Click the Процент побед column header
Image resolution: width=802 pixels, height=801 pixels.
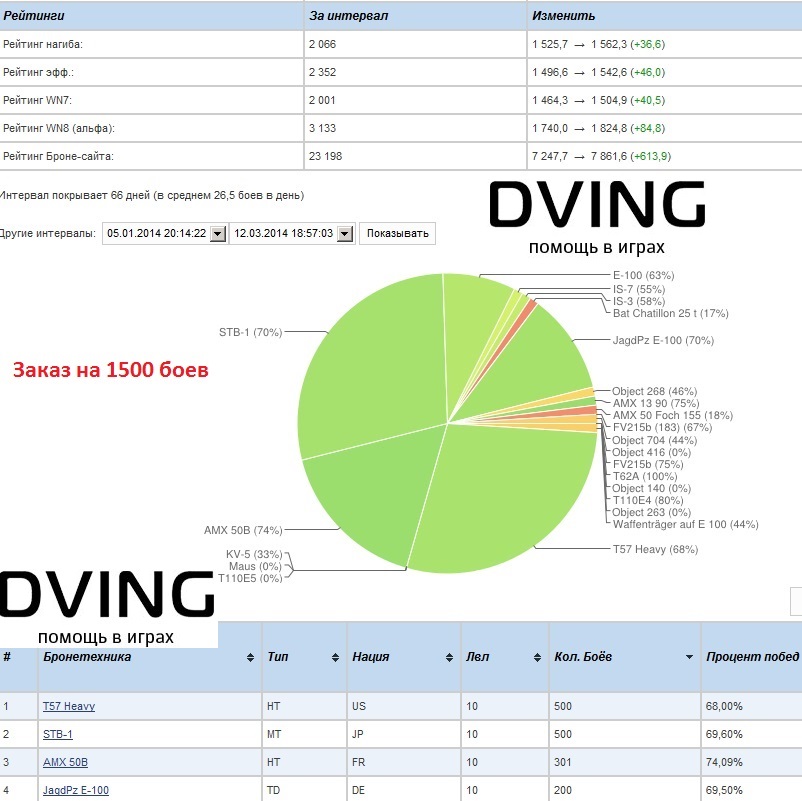(x=752, y=657)
